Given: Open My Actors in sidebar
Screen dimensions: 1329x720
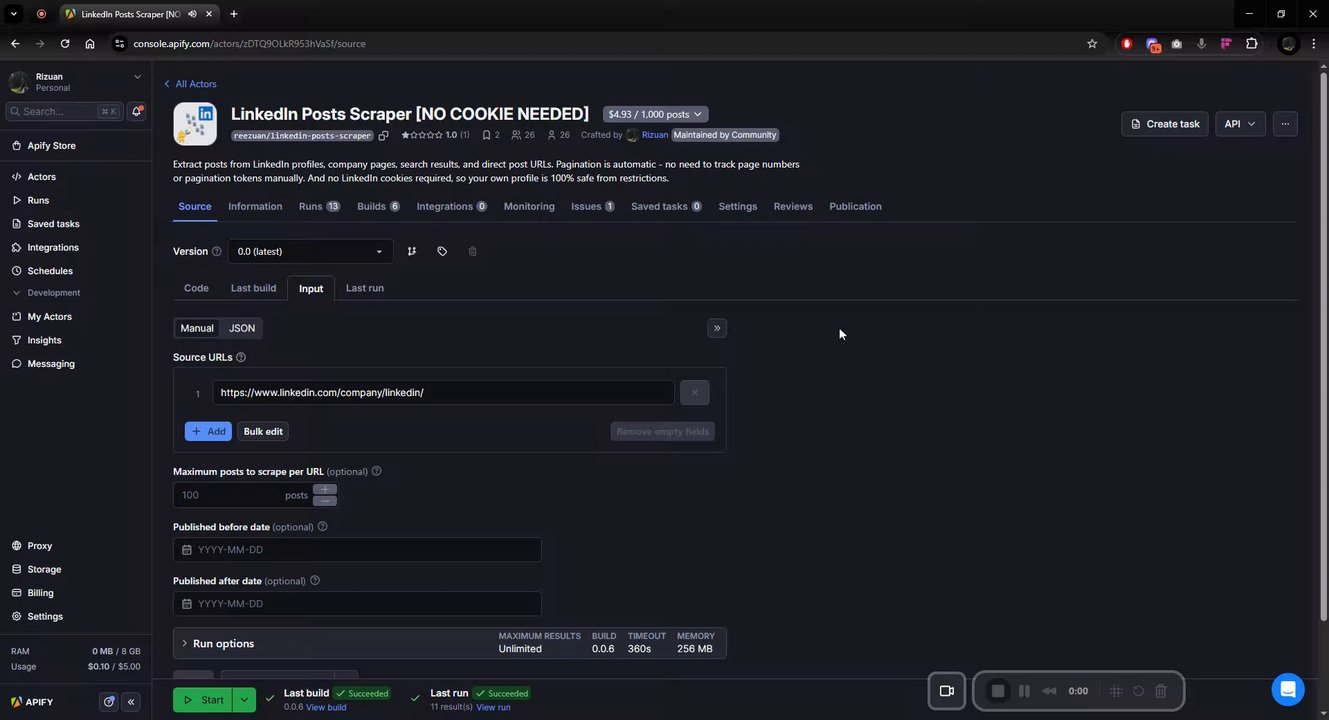Looking at the screenshot, I should click(49, 316).
